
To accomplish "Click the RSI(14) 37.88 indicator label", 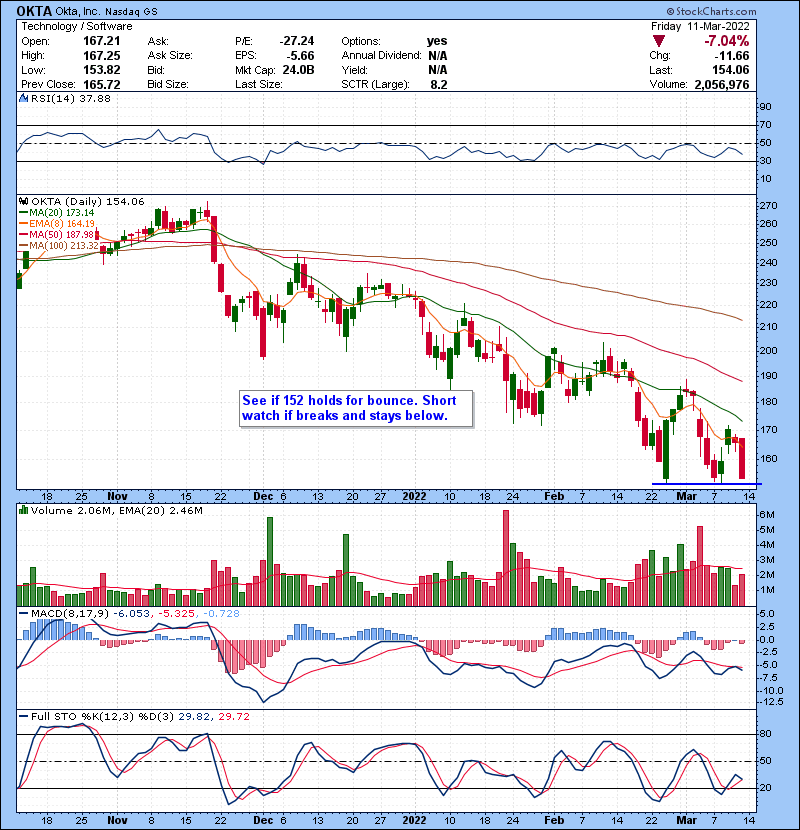I will [71, 98].
